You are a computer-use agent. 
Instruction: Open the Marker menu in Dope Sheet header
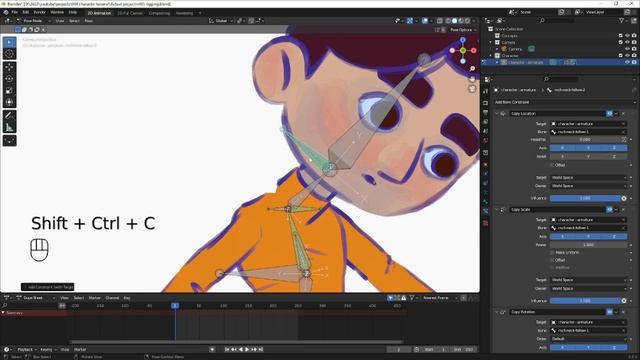(95, 298)
